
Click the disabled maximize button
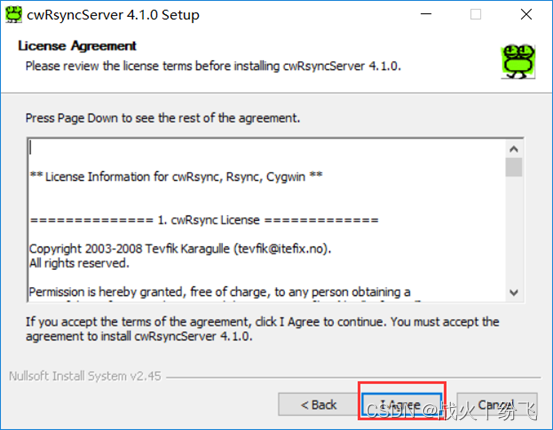coord(475,14)
